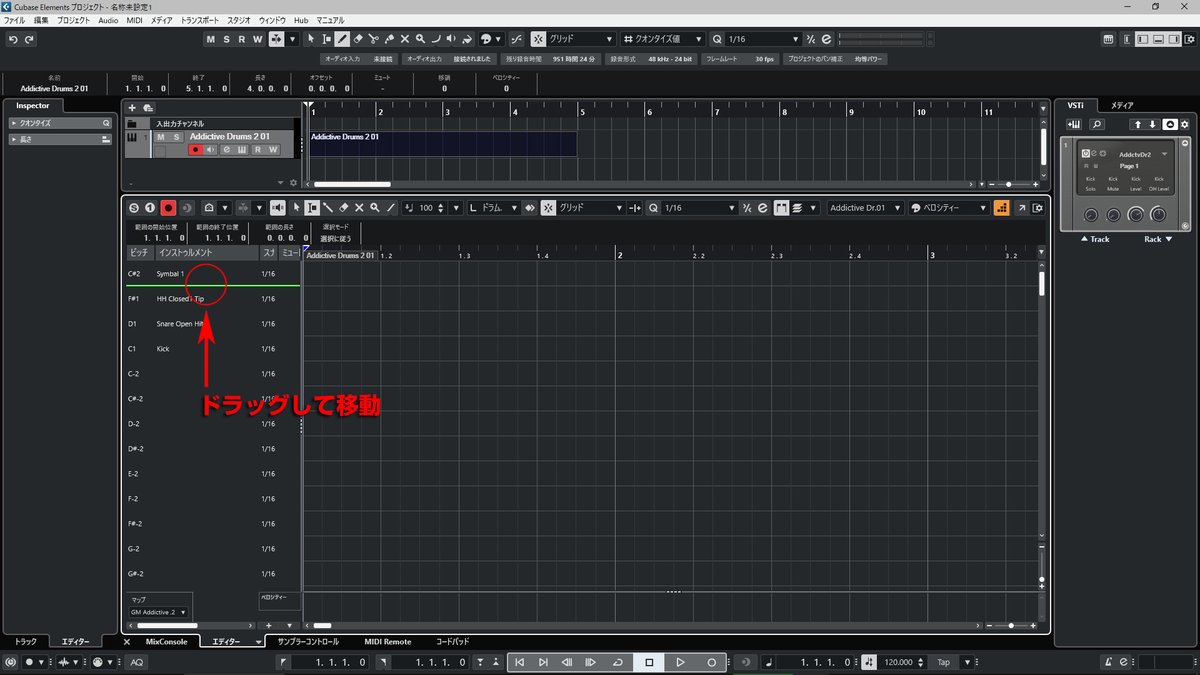Select the Draw pencil tool in main toolbar

342,39
